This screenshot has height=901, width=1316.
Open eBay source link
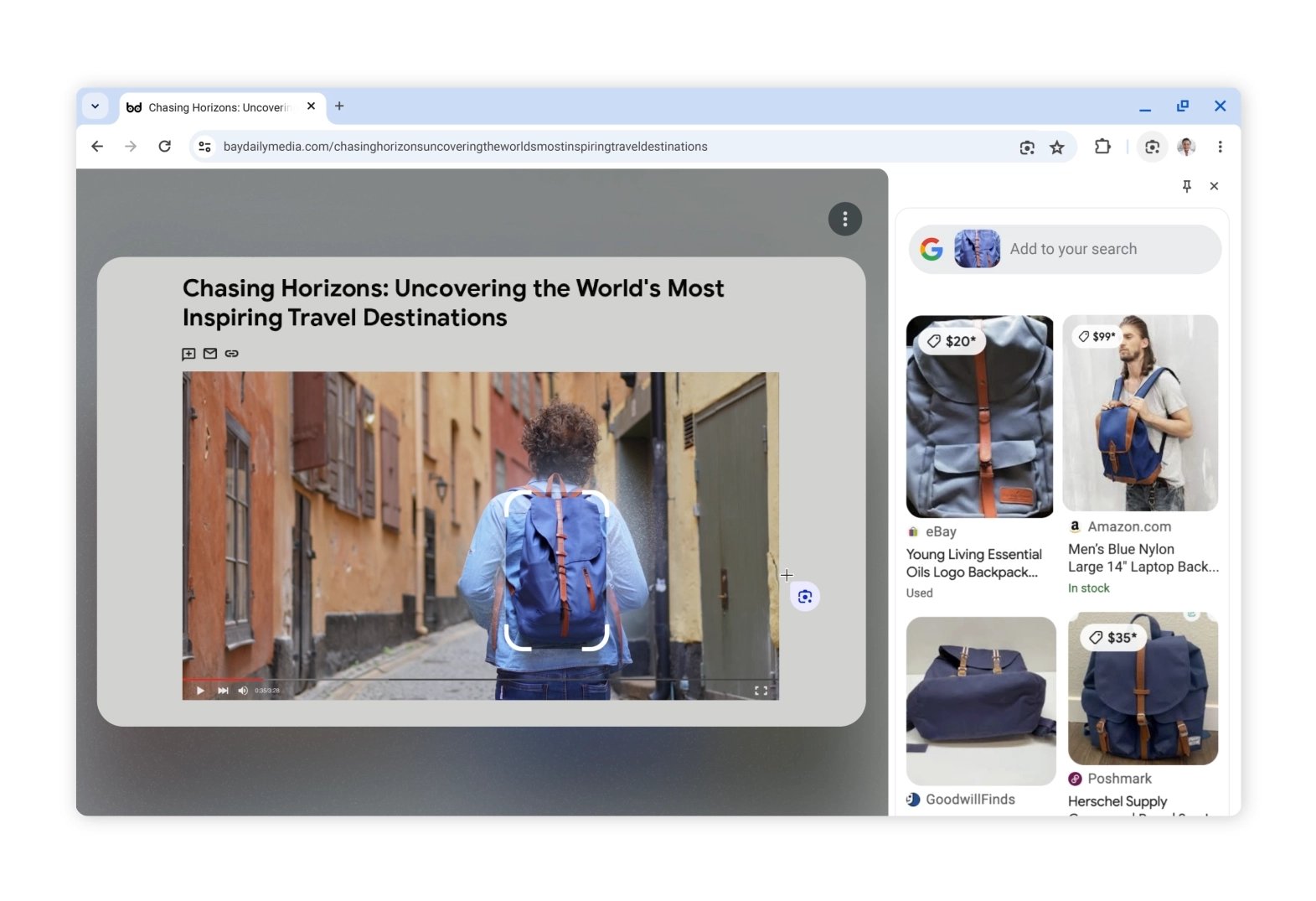tap(932, 531)
